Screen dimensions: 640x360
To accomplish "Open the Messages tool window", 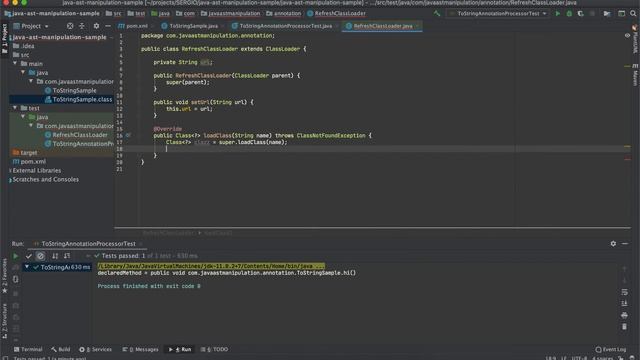I will (140, 349).
